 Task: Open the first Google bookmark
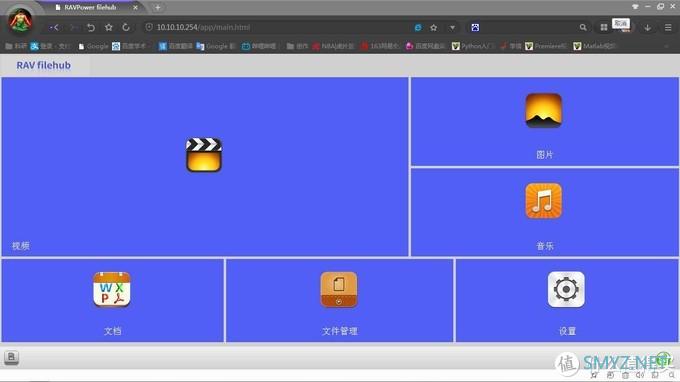pyautogui.click(x=93, y=46)
